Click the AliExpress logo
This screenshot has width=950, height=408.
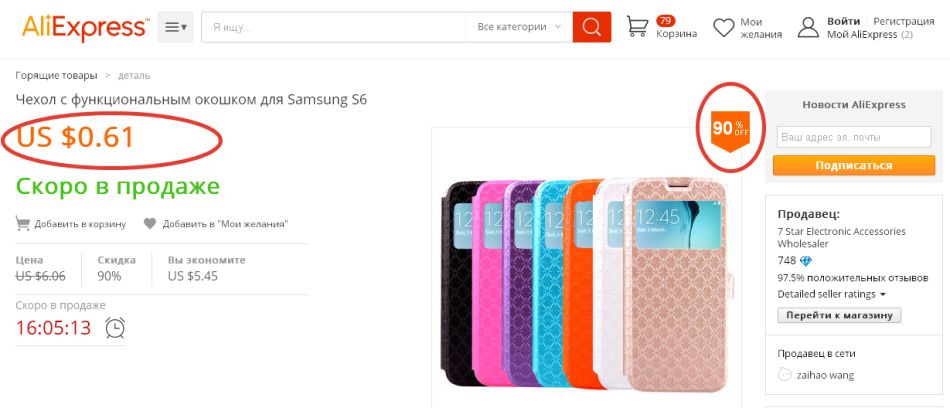click(x=85, y=27)
